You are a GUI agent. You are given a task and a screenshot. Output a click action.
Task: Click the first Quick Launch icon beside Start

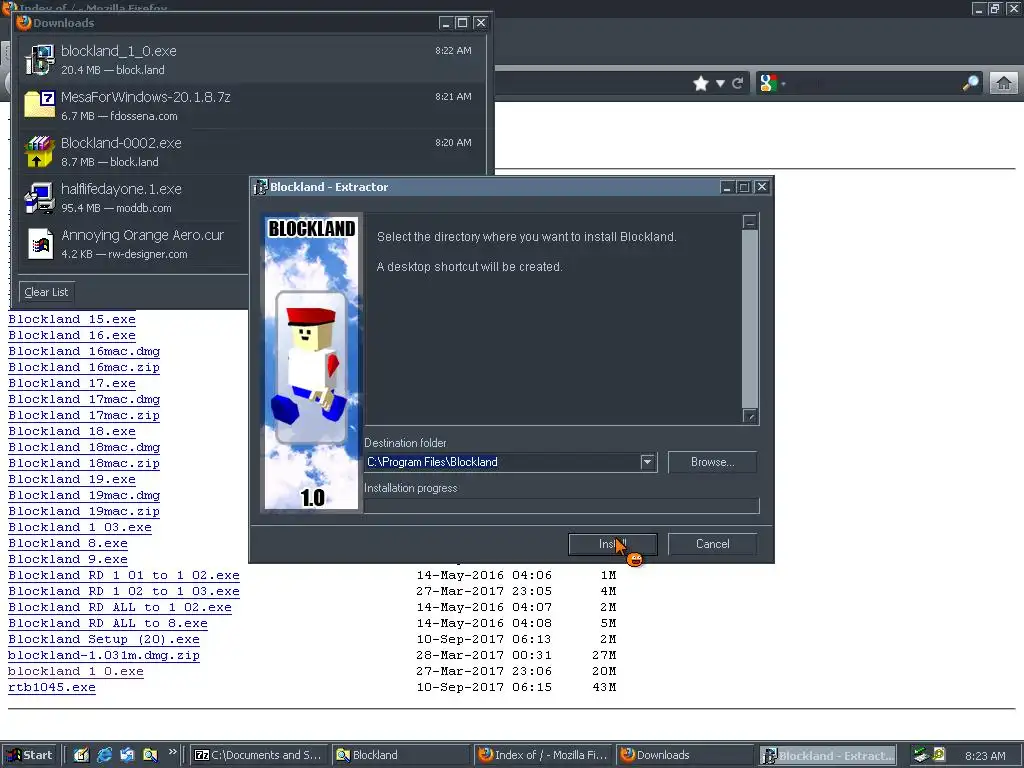81,755
